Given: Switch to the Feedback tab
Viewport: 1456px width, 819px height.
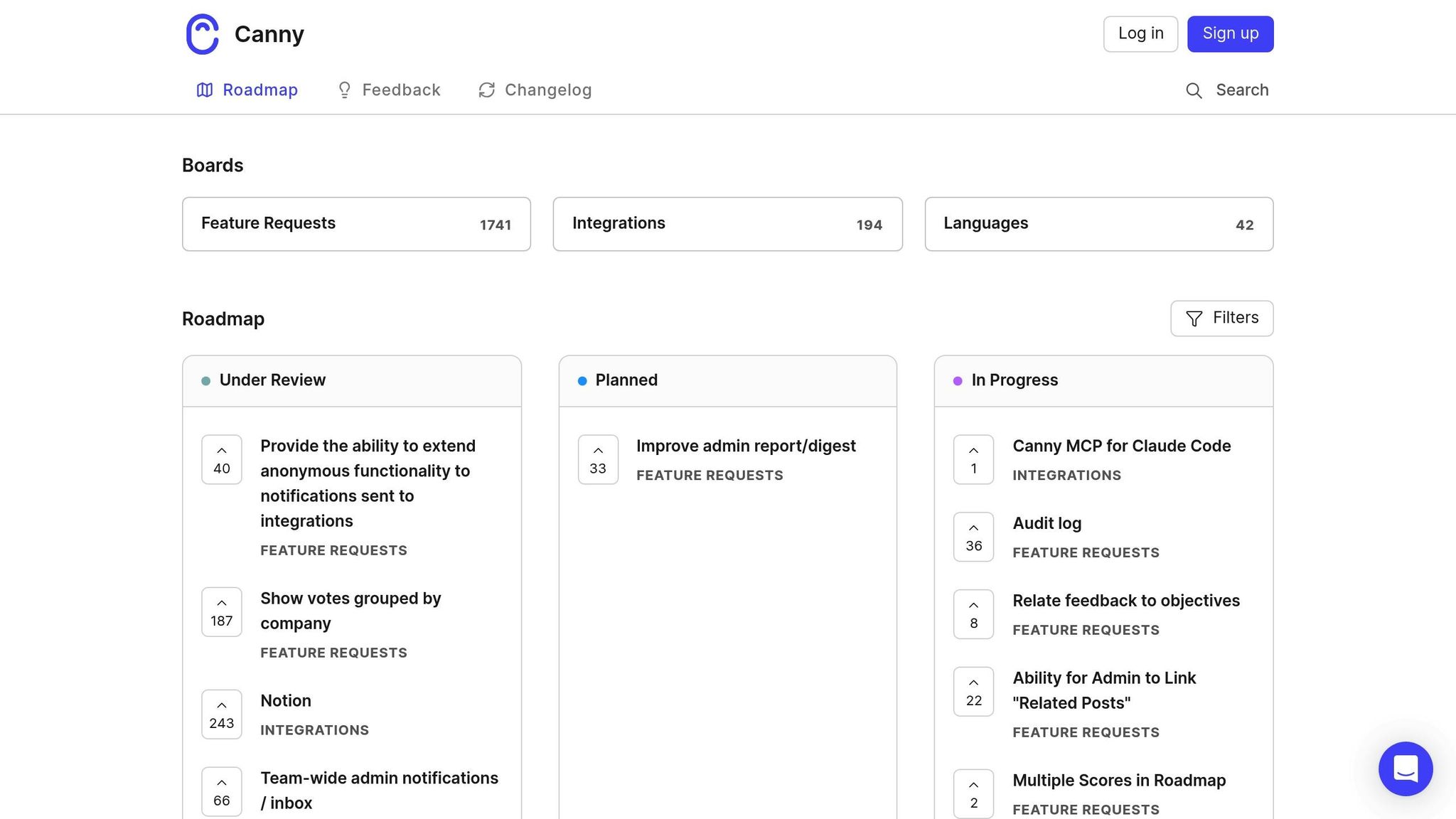Looking at the screenshot, I should point(388,90).
